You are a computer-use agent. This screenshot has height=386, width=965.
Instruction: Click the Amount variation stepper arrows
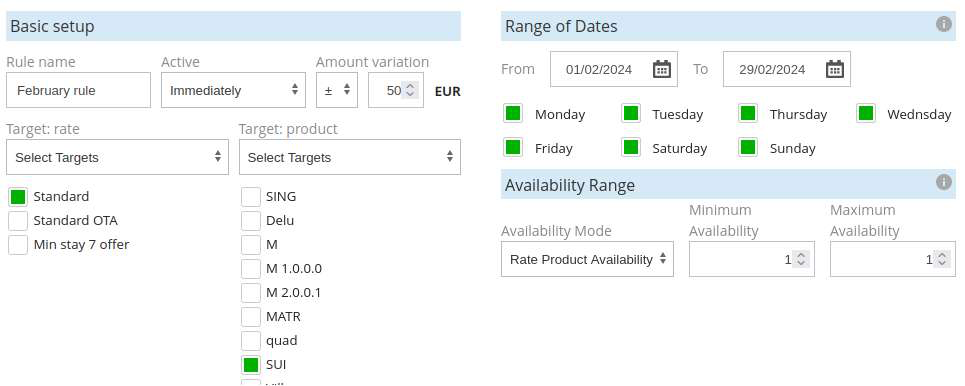point(410,90)
